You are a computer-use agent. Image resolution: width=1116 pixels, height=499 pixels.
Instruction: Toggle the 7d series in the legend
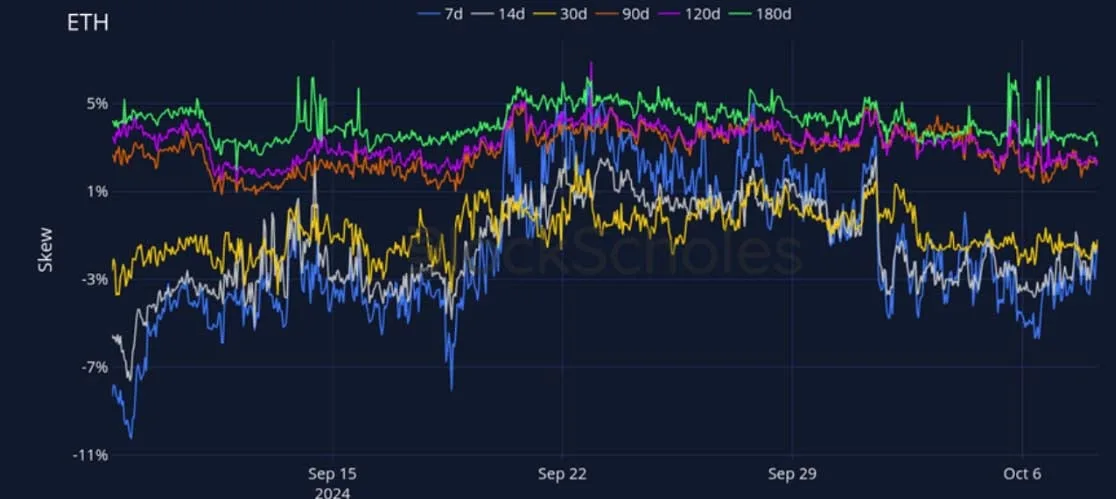point(441,13)
